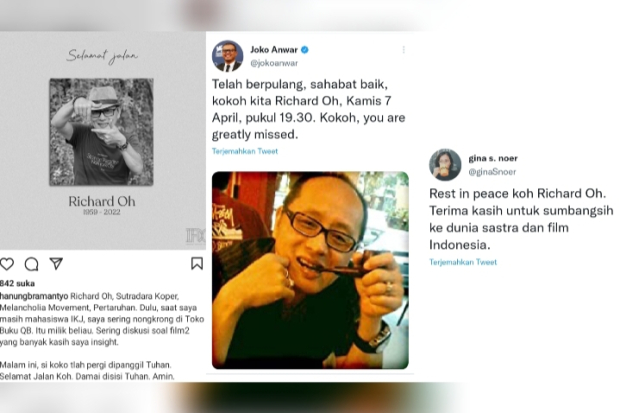Screen dimensions: 620x413
Task: Open hanungbramantyo username in caption
Action: [x=34, y=296]
